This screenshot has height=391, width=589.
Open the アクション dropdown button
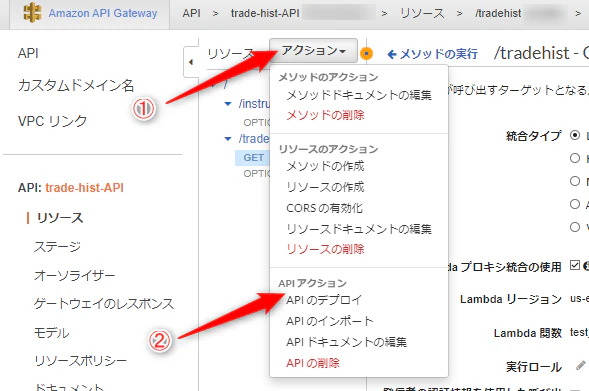pyautogui.click(x=313, y=50)
